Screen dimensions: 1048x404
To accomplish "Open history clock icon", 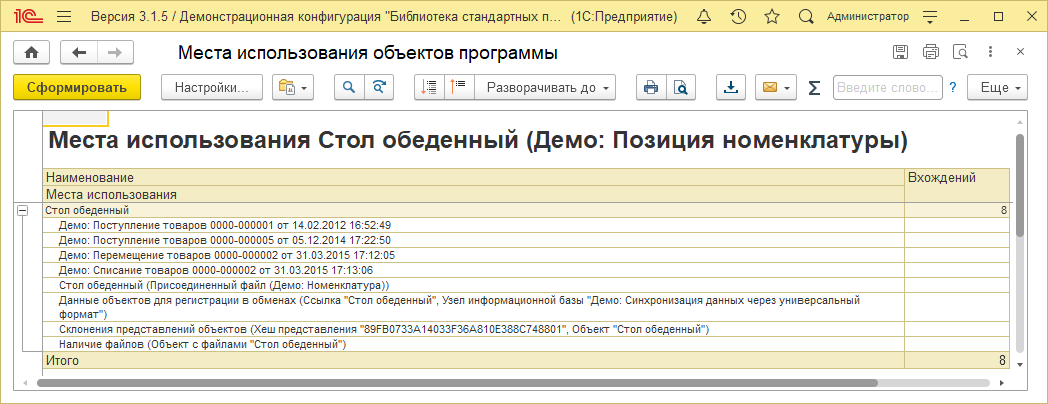I will coord(738,17).
